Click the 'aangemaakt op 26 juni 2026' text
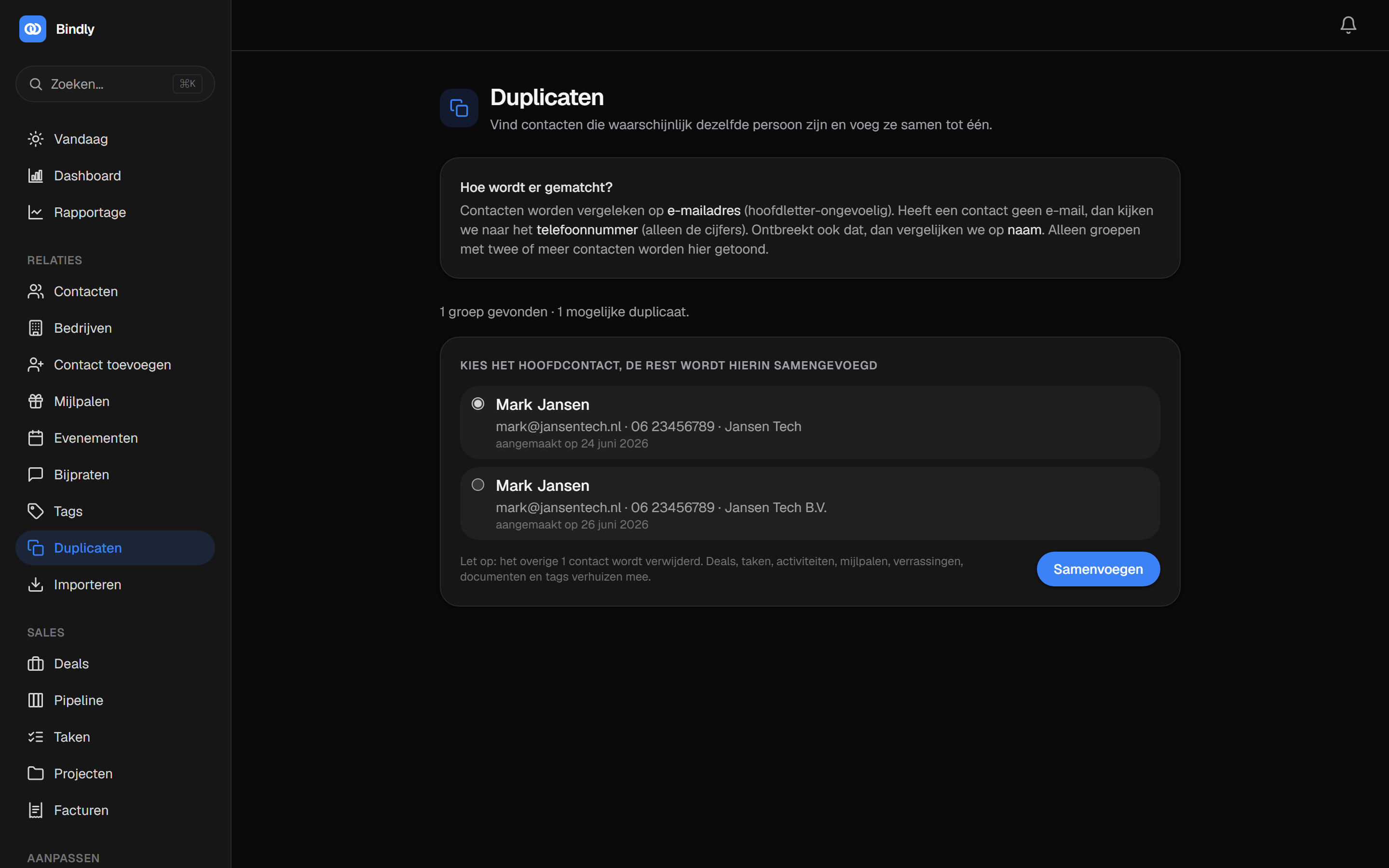Viewport: 1389px width, 868px height. 572,525
